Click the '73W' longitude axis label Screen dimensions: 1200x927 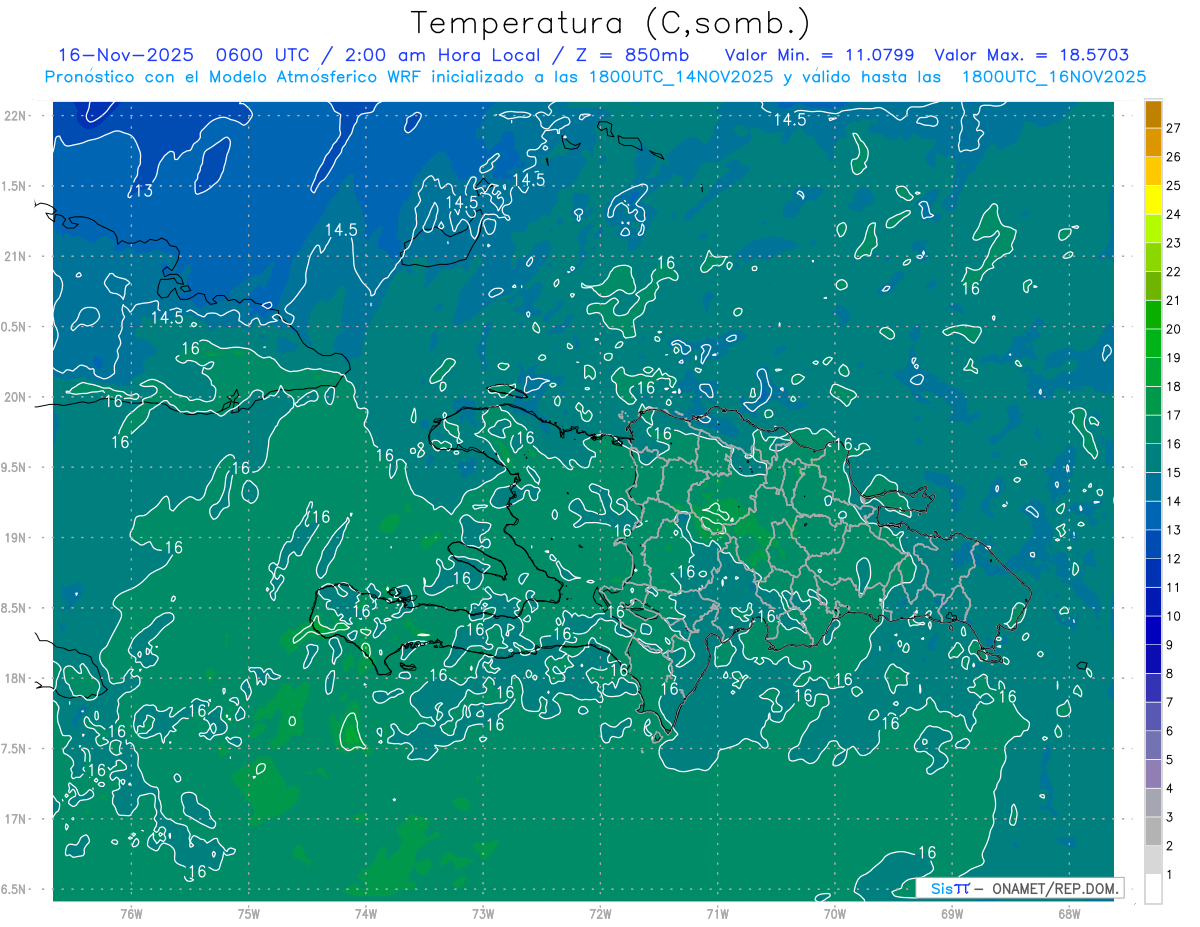pyautogui.click(x=483, y=914)
